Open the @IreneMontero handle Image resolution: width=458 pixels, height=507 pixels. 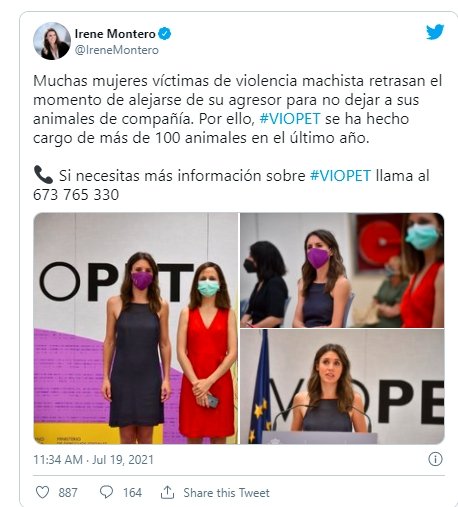point(117,50)
